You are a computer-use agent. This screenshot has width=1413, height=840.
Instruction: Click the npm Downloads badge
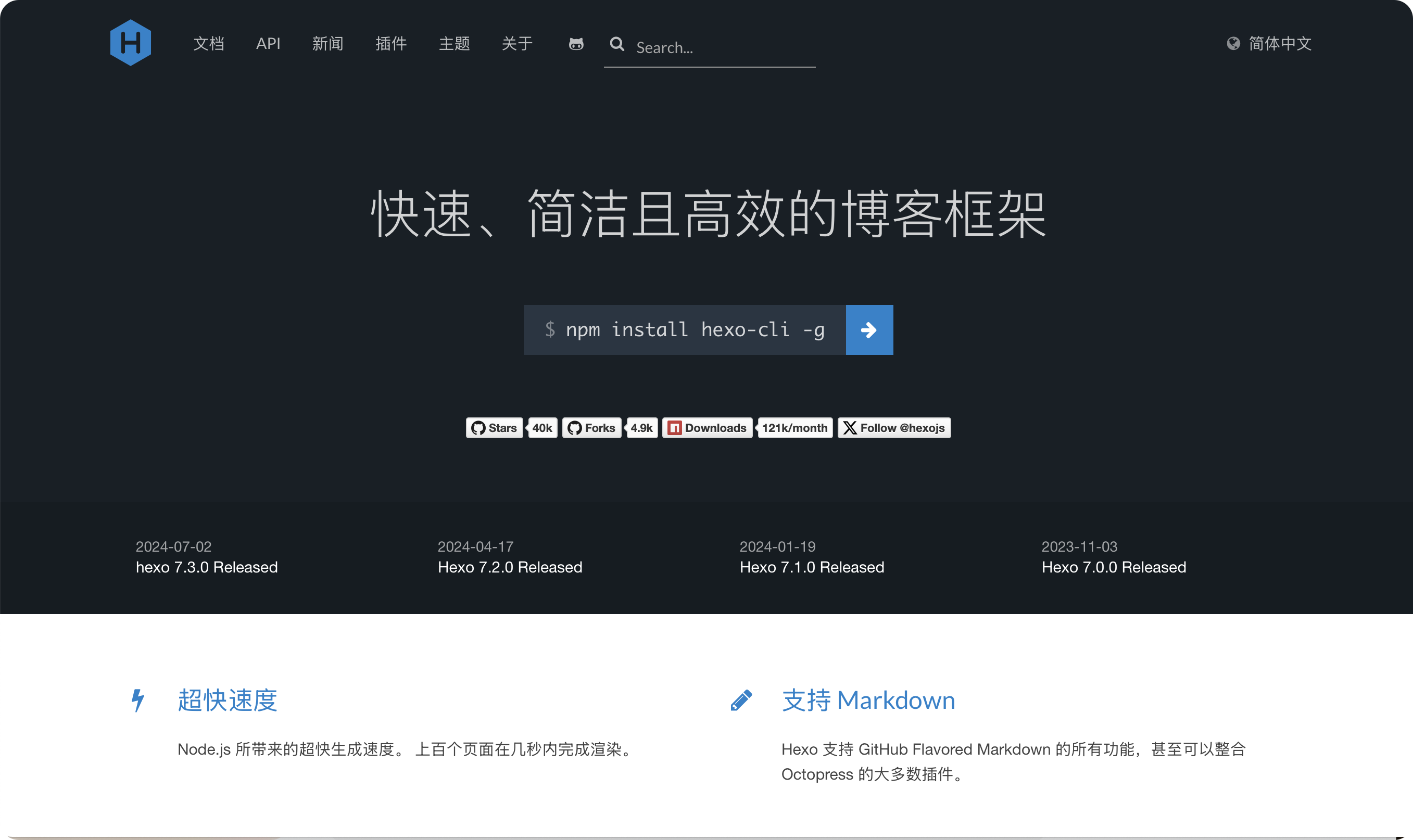(x=707, y=428)
